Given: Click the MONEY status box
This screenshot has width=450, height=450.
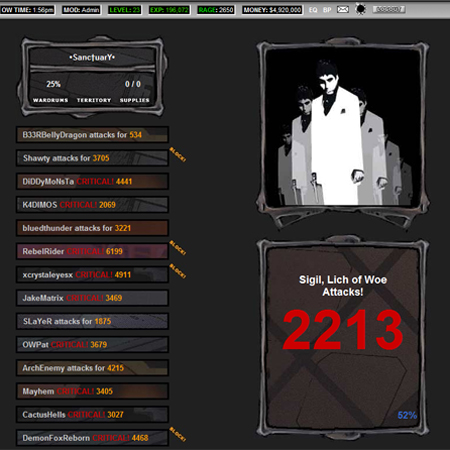Looking at the screenshot, I should [x=272, y=10].
